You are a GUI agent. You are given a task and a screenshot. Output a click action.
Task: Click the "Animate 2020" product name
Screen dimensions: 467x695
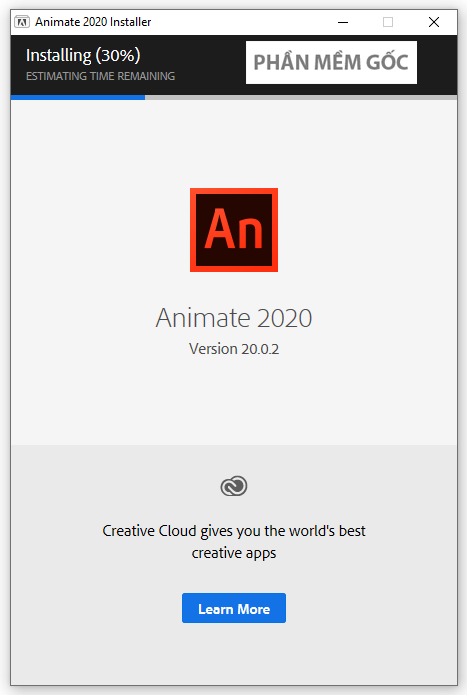coord(234,318)
